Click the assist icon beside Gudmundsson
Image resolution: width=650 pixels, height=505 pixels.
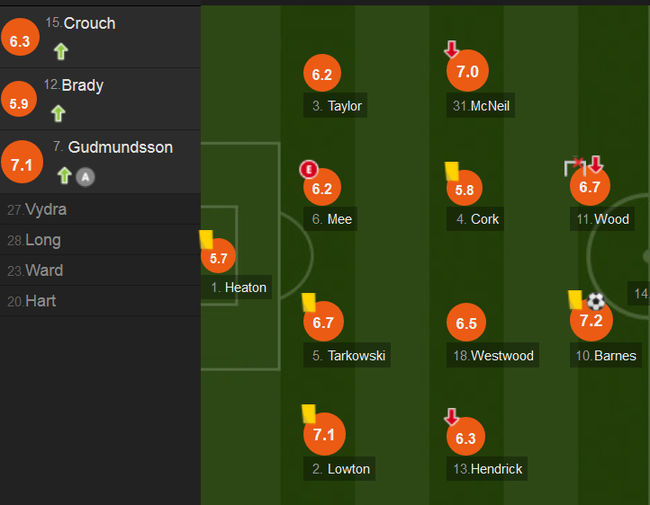pos(86,177)
